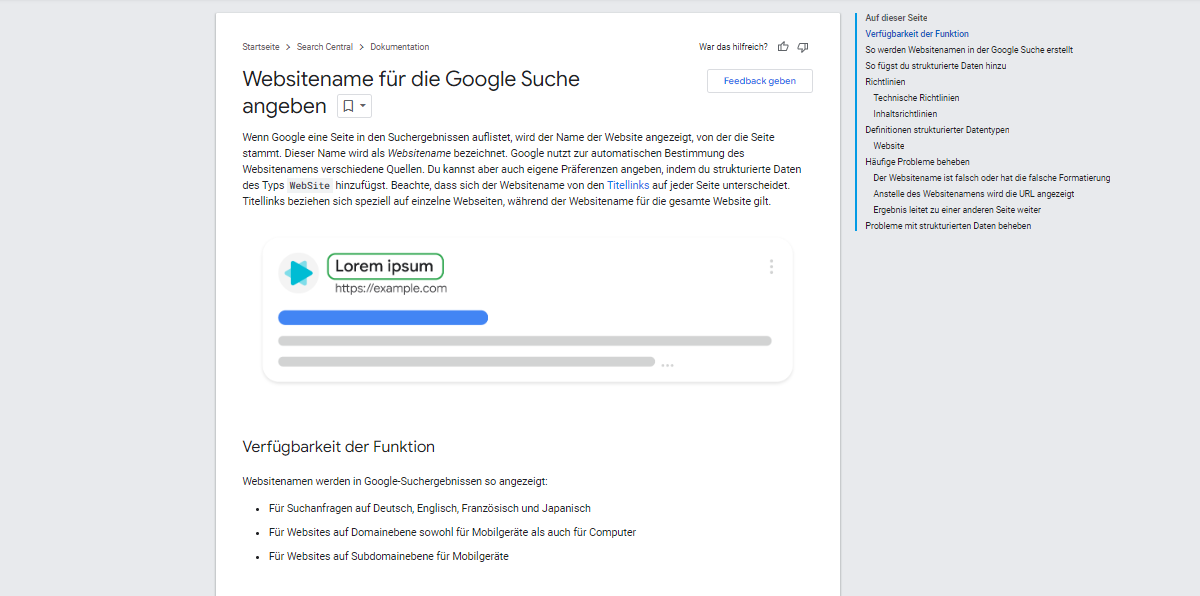Click the three-dot menu on the example result
The height and width of the screenshot is (596, 1200).
point(771,266)
